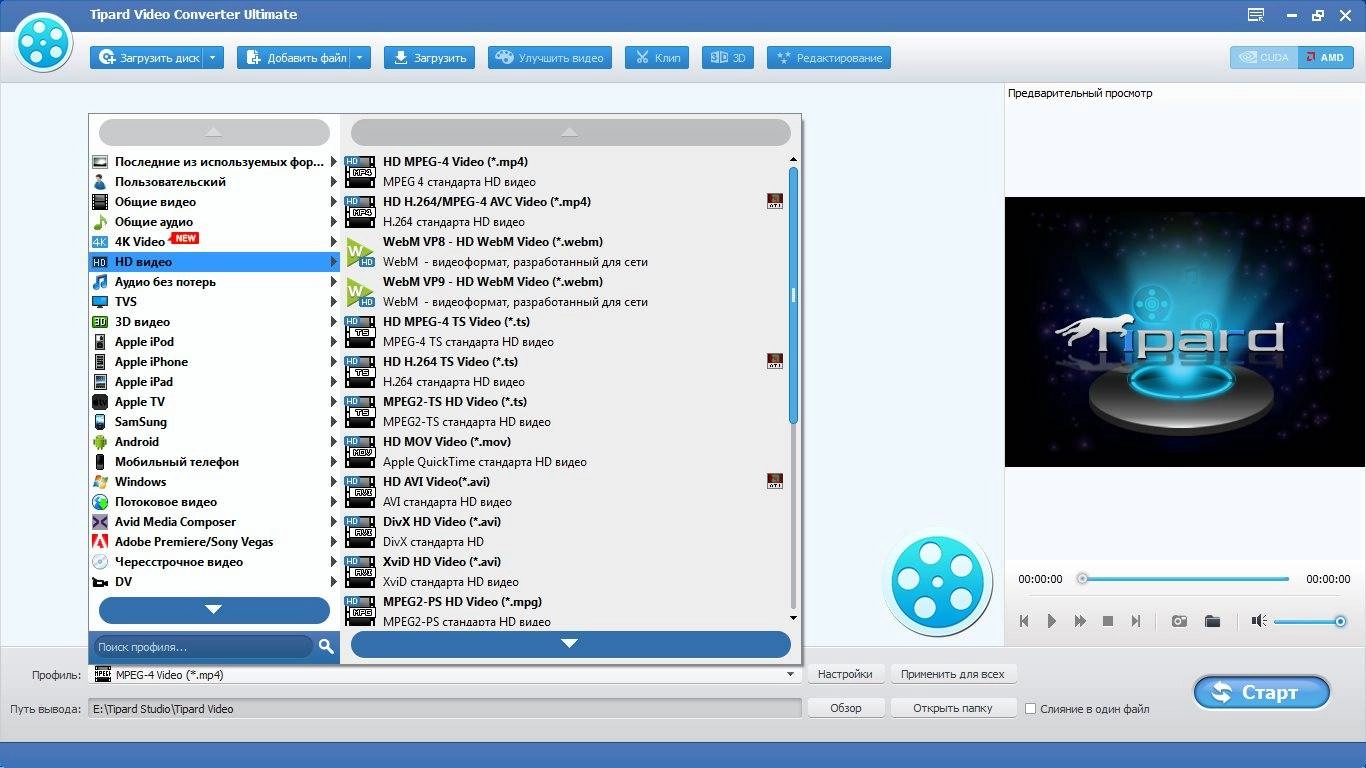The width and height of the screenshot is (1366, 768).
Task: Choose HD MPEG-4 Video (*.mp4) format
Action: click(565, 171)
